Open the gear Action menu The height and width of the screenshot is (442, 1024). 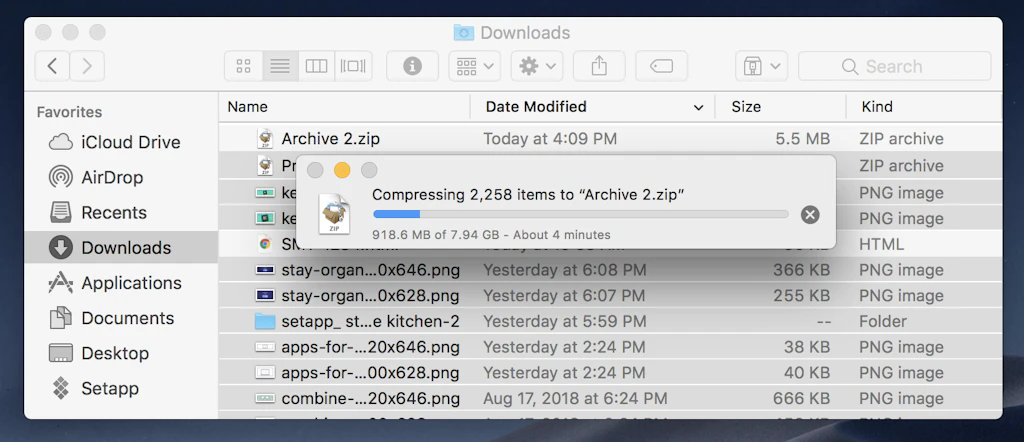click(537, 66)
